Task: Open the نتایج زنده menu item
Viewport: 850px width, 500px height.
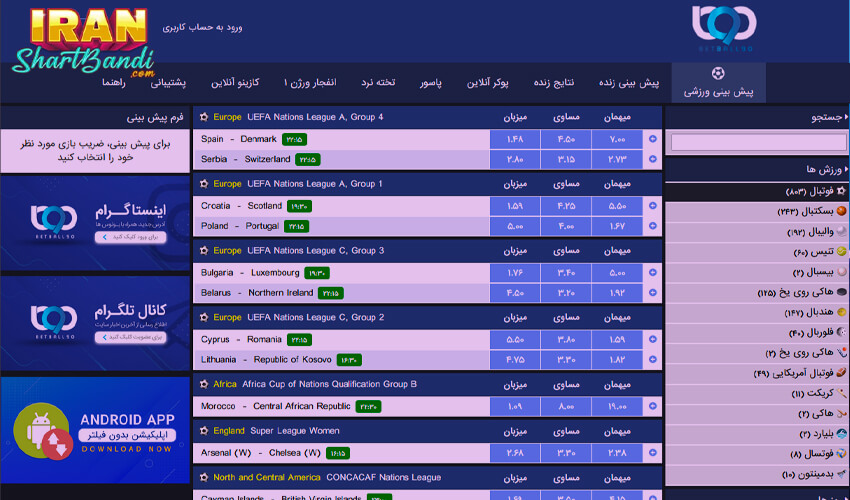Action: (553, 82)
